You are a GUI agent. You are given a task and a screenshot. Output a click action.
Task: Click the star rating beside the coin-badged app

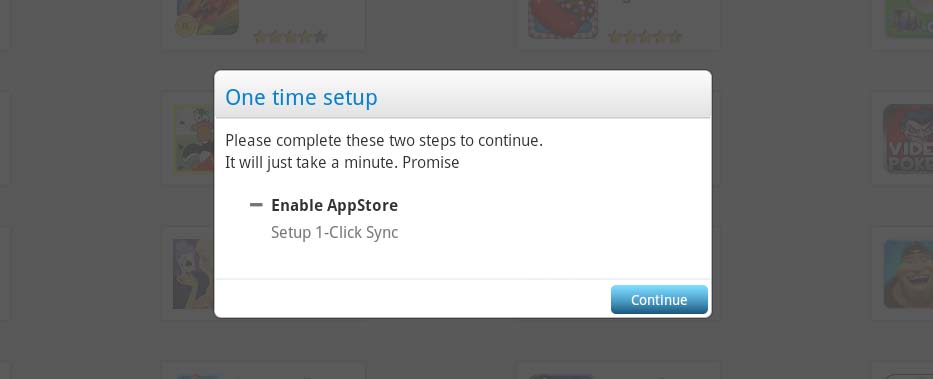point(290,37)
